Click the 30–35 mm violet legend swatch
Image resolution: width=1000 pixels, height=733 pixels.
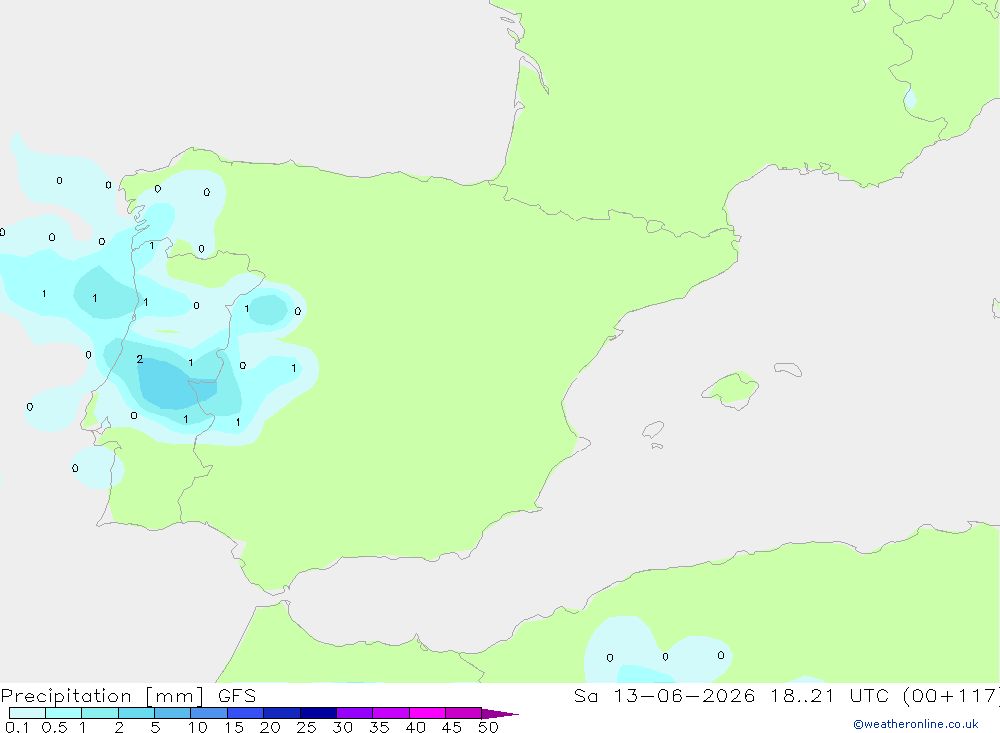click(355, 713)
